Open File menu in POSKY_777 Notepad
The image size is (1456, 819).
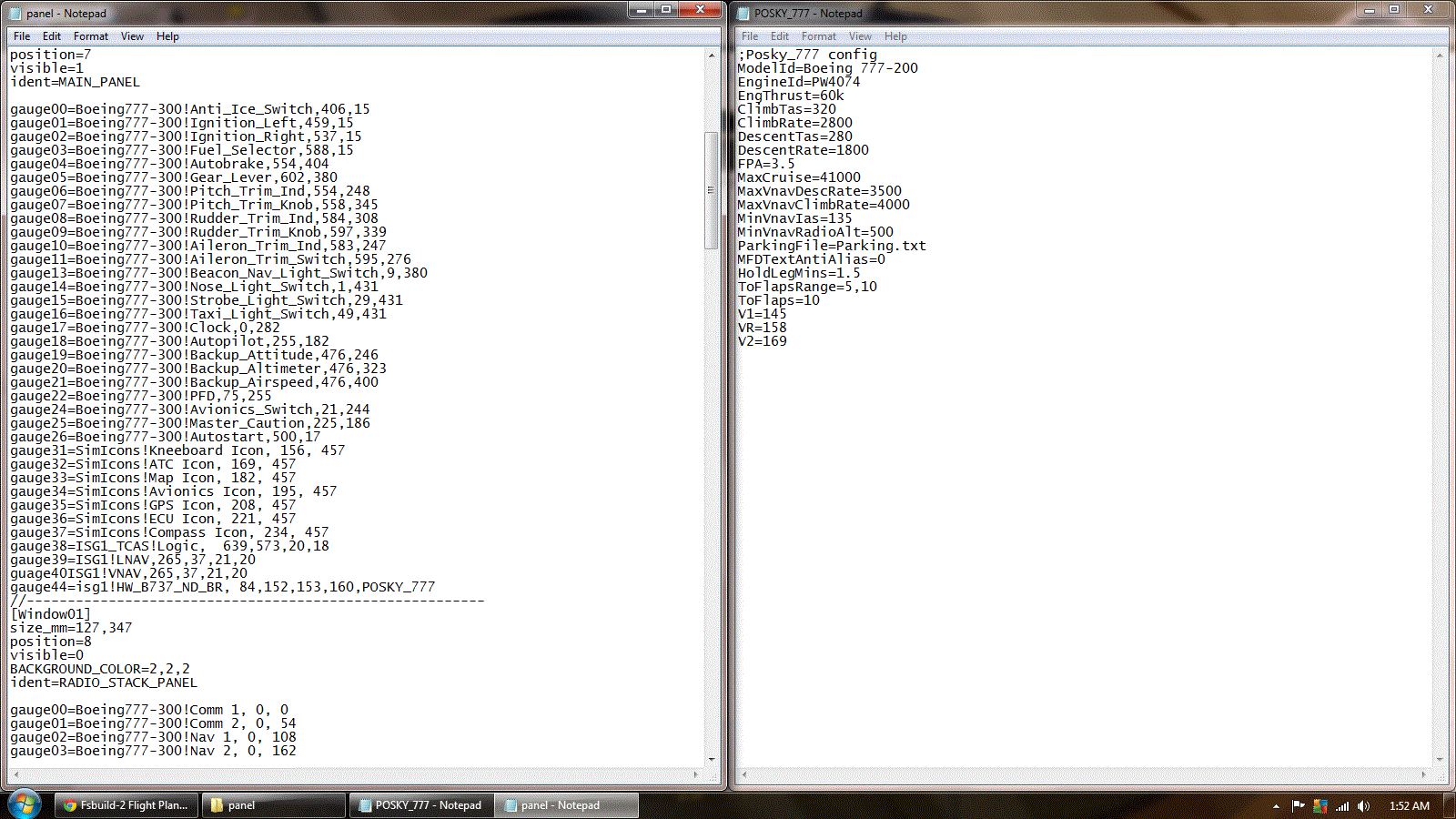(750, 36)
